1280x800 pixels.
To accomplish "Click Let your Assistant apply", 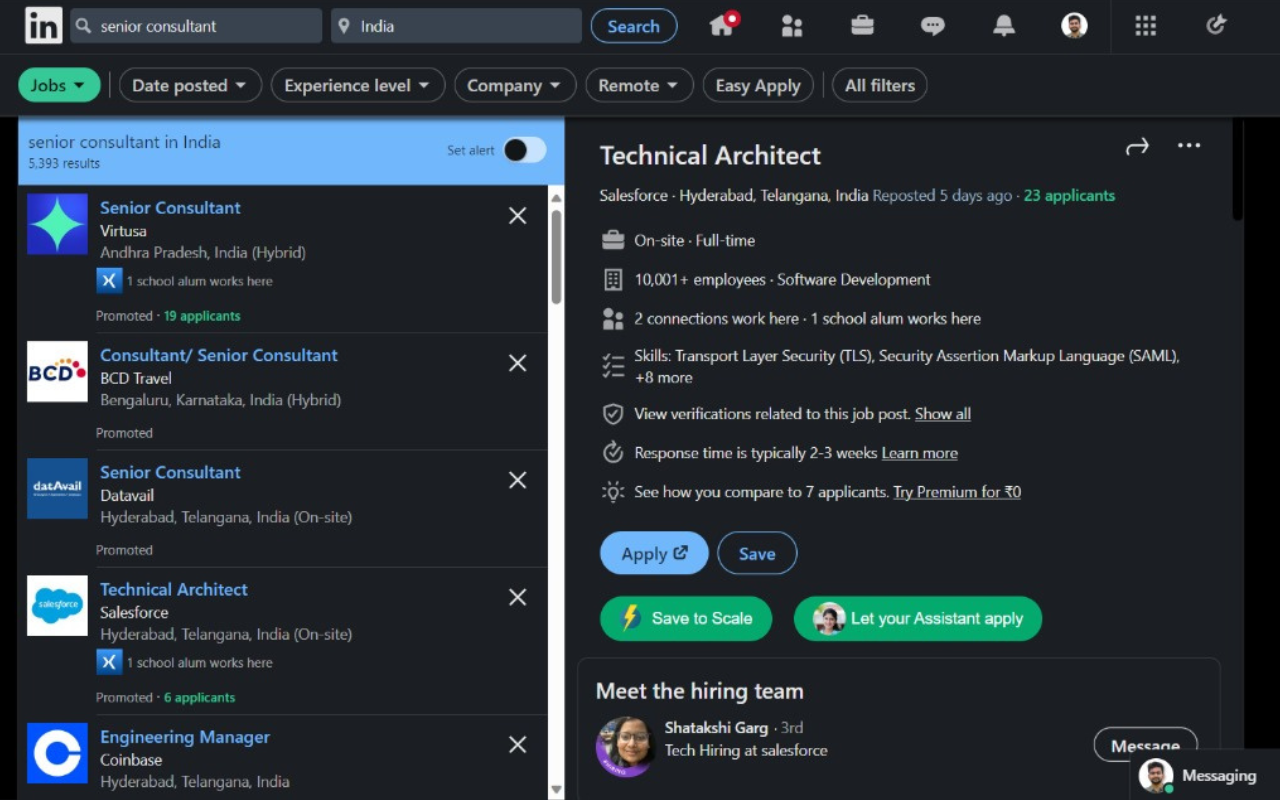I will (918, 618).
